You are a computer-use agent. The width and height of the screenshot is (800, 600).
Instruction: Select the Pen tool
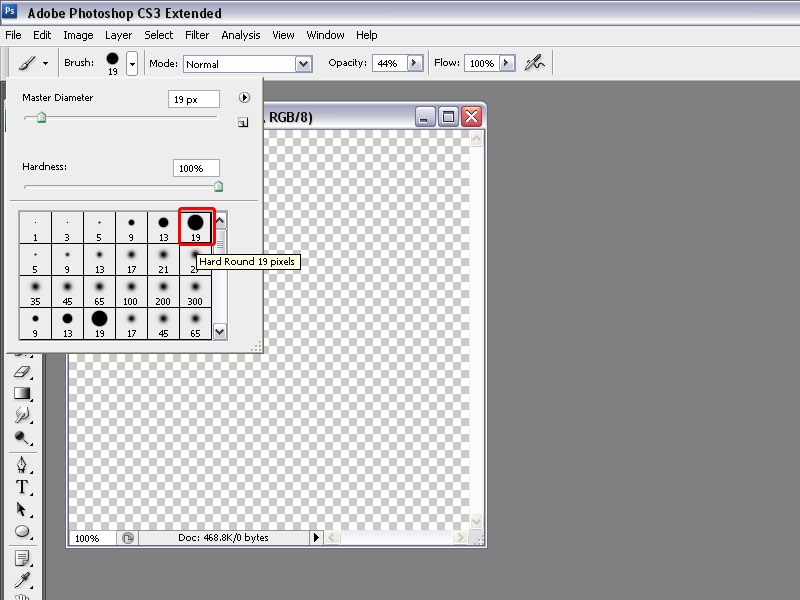23,466
